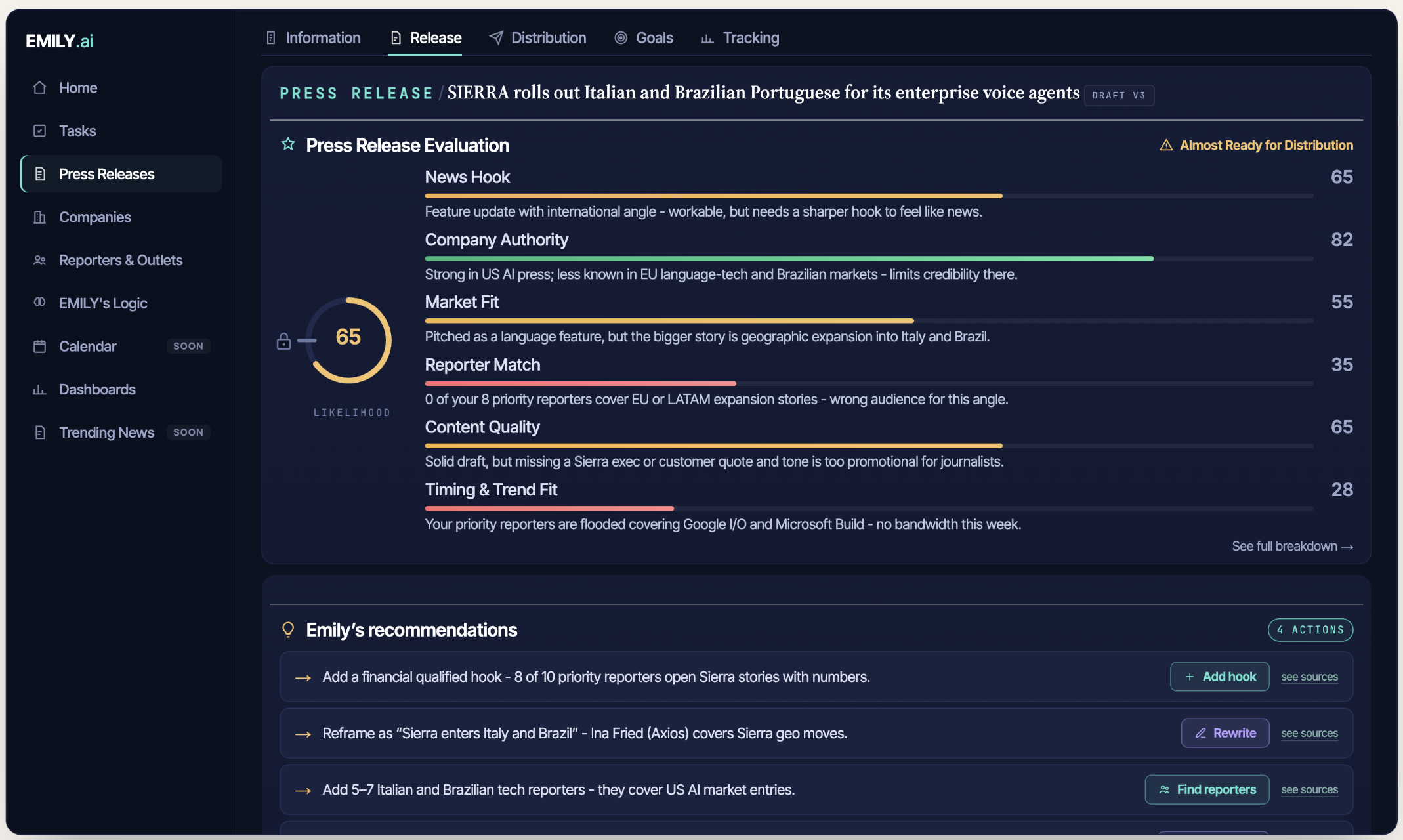
Task: Click the Distribution paper-plane icon
Action: click(496, 38)
